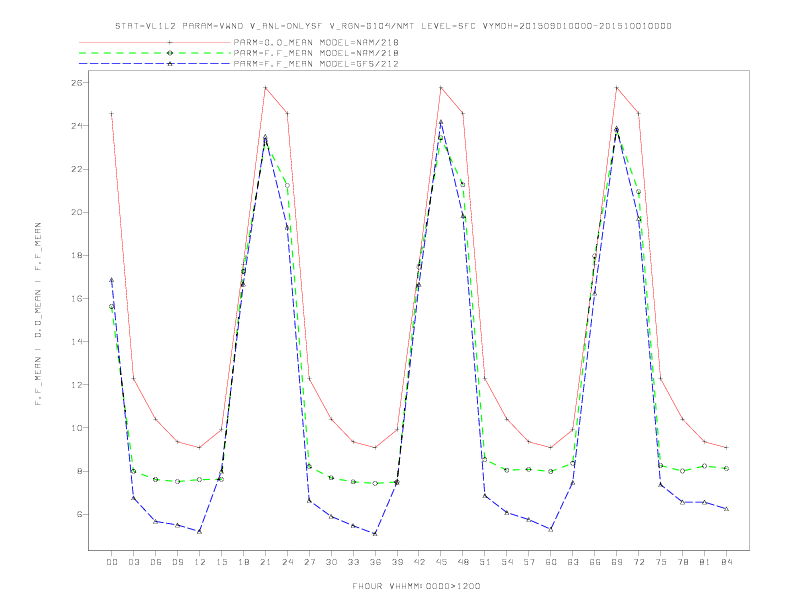Image resolution: width=792 pixels, height=612 pixels.
Task: Click y-axis tick value 10
Action: [76, 428]
